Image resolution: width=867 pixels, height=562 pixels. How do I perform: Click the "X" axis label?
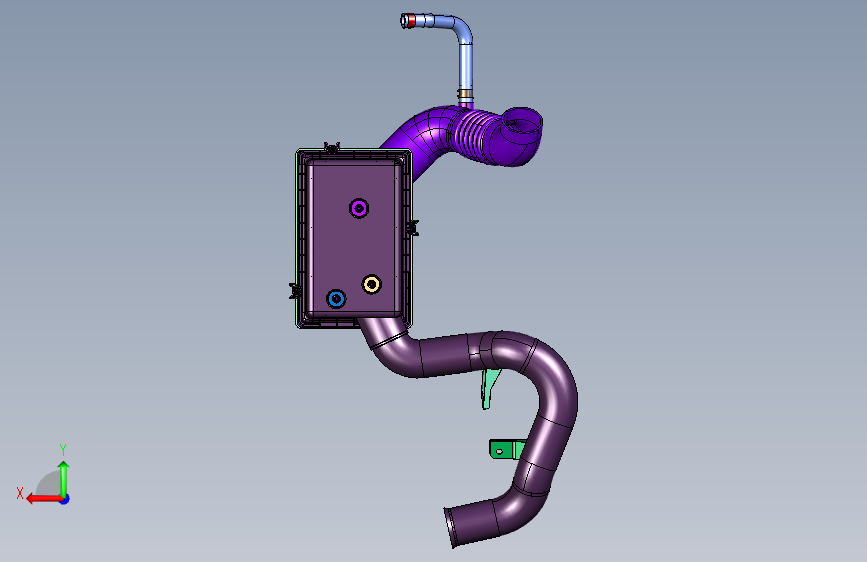pos(20,493)
